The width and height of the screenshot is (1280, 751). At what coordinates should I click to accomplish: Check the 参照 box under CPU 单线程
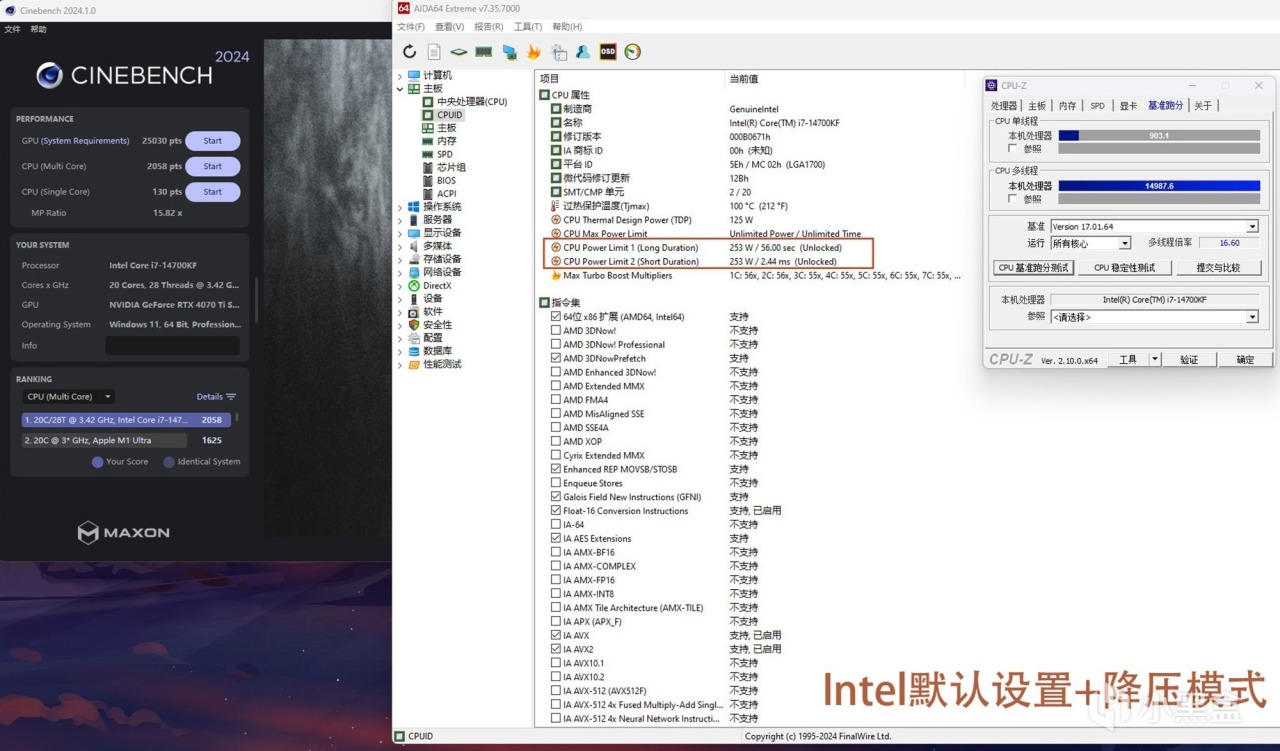click(x=1014, y=148)
